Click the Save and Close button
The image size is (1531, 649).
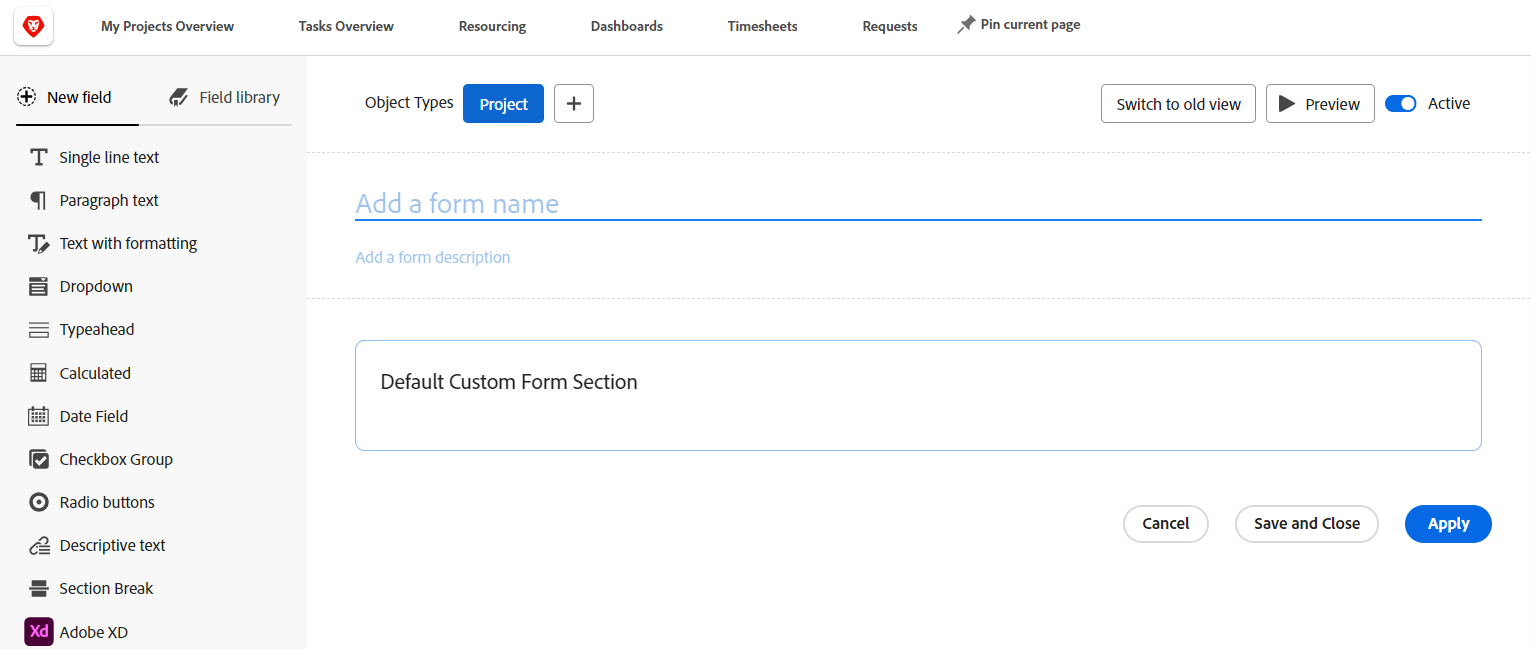(1306, 524)
